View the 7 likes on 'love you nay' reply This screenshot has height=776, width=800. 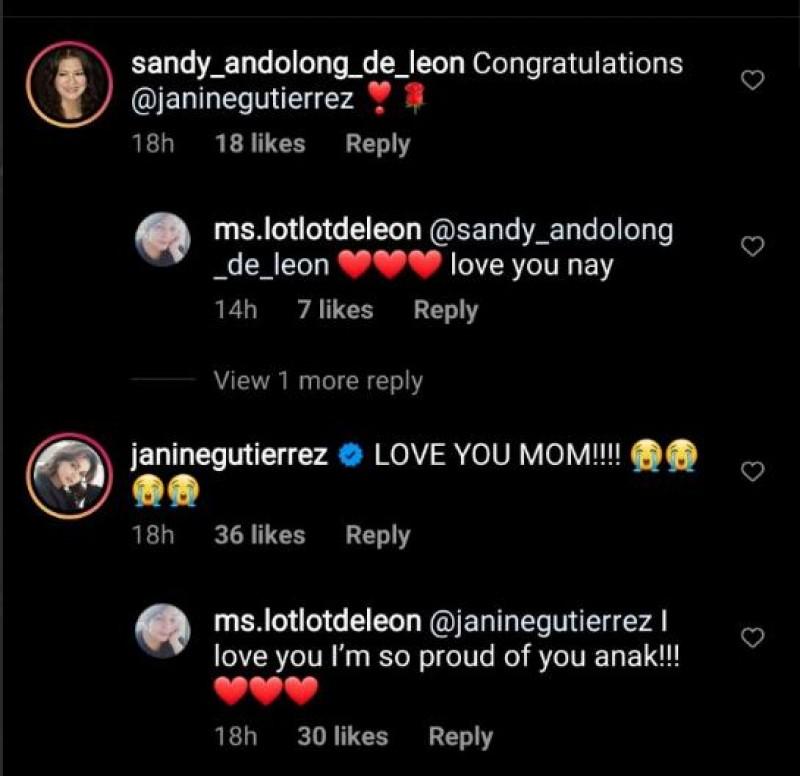pos(336,310)
